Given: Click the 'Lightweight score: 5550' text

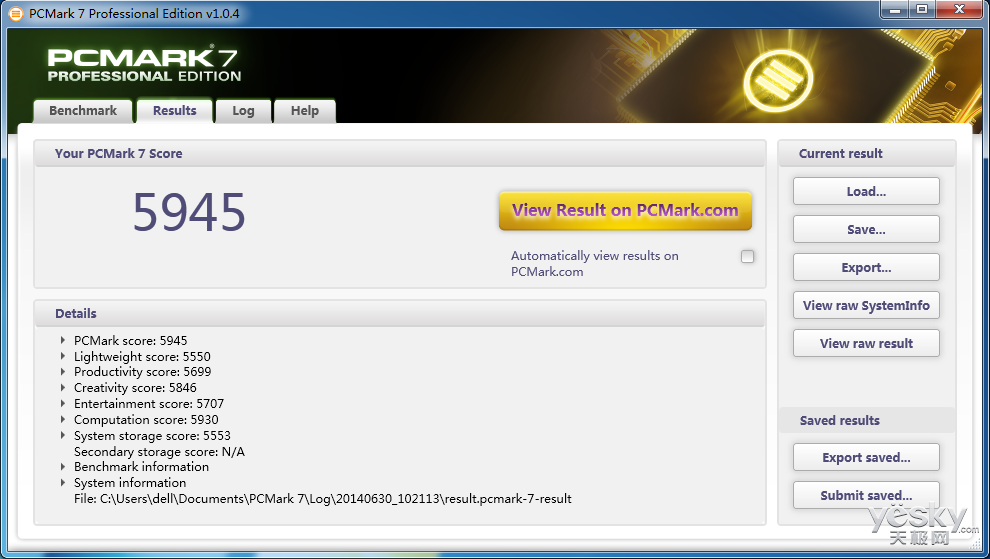Looking at the screenshot, I should tap(142, 356).
